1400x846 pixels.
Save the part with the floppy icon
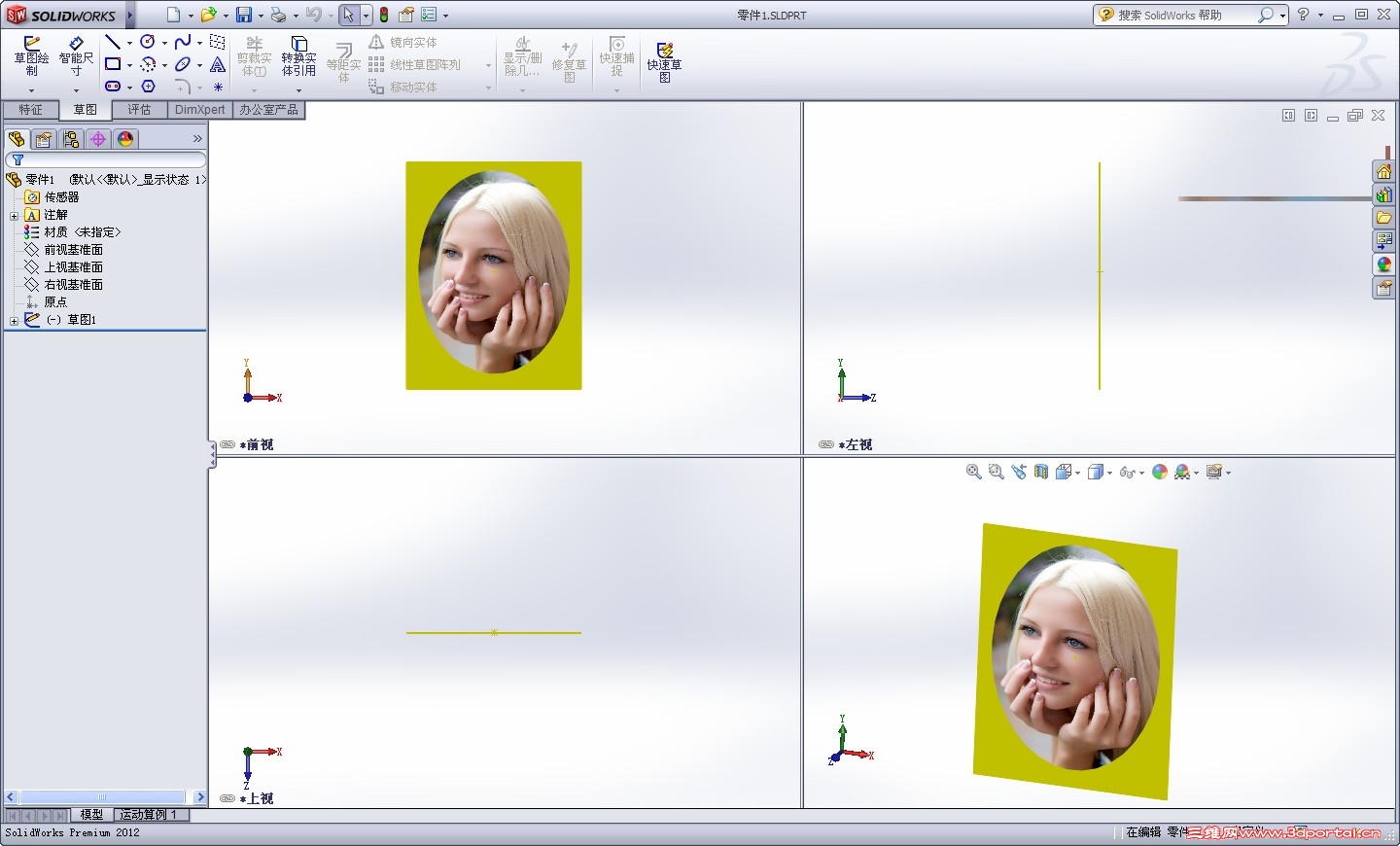pyautogui.click(x=244, y=15)
